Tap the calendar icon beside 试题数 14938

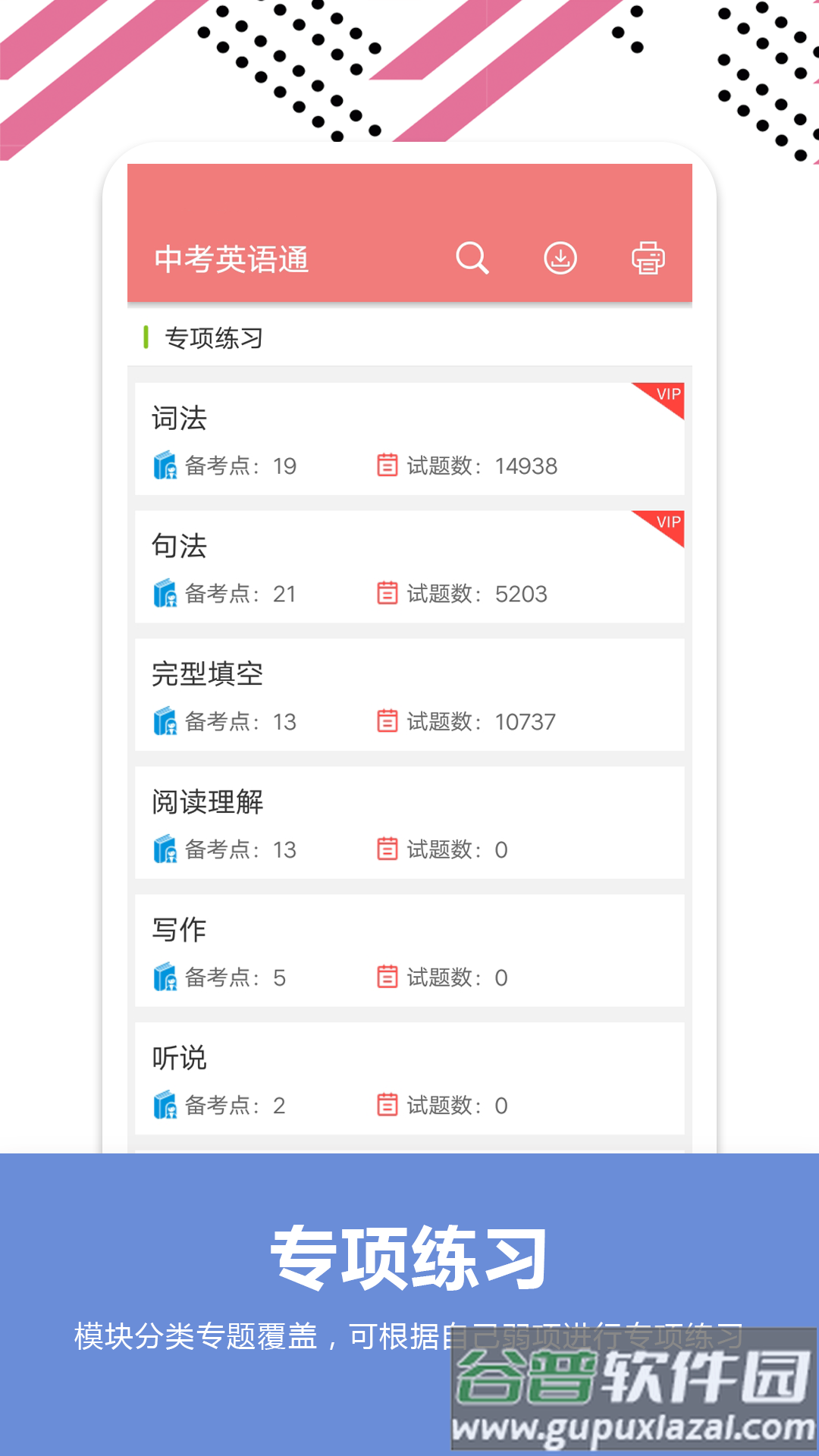click(x=388, y=465)
